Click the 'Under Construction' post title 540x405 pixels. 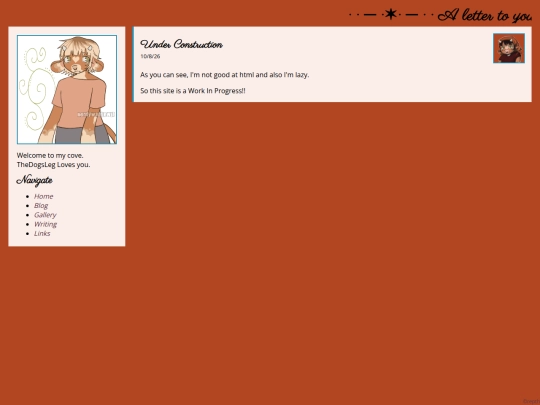[x=181, y=44]
